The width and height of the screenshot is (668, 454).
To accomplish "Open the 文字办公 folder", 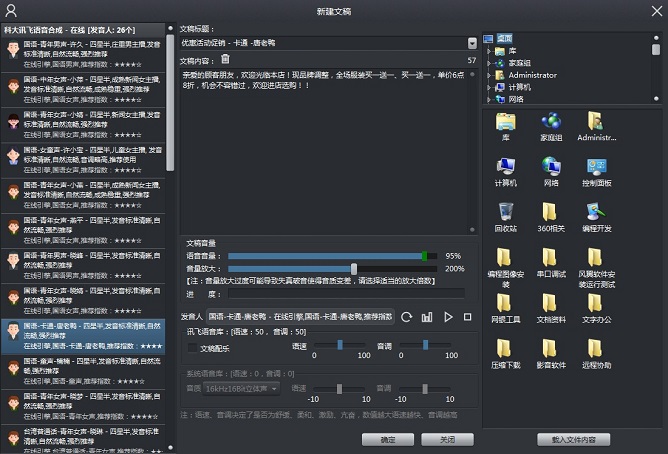I will (596, 309).
